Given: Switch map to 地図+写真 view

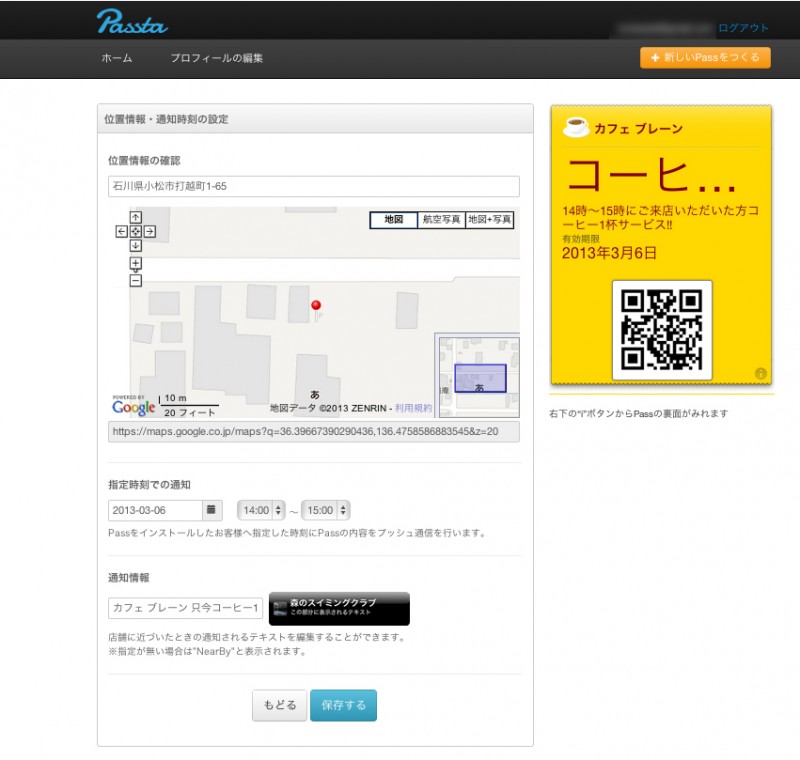Looking at the screenshot, I should [x=490, y=220].
